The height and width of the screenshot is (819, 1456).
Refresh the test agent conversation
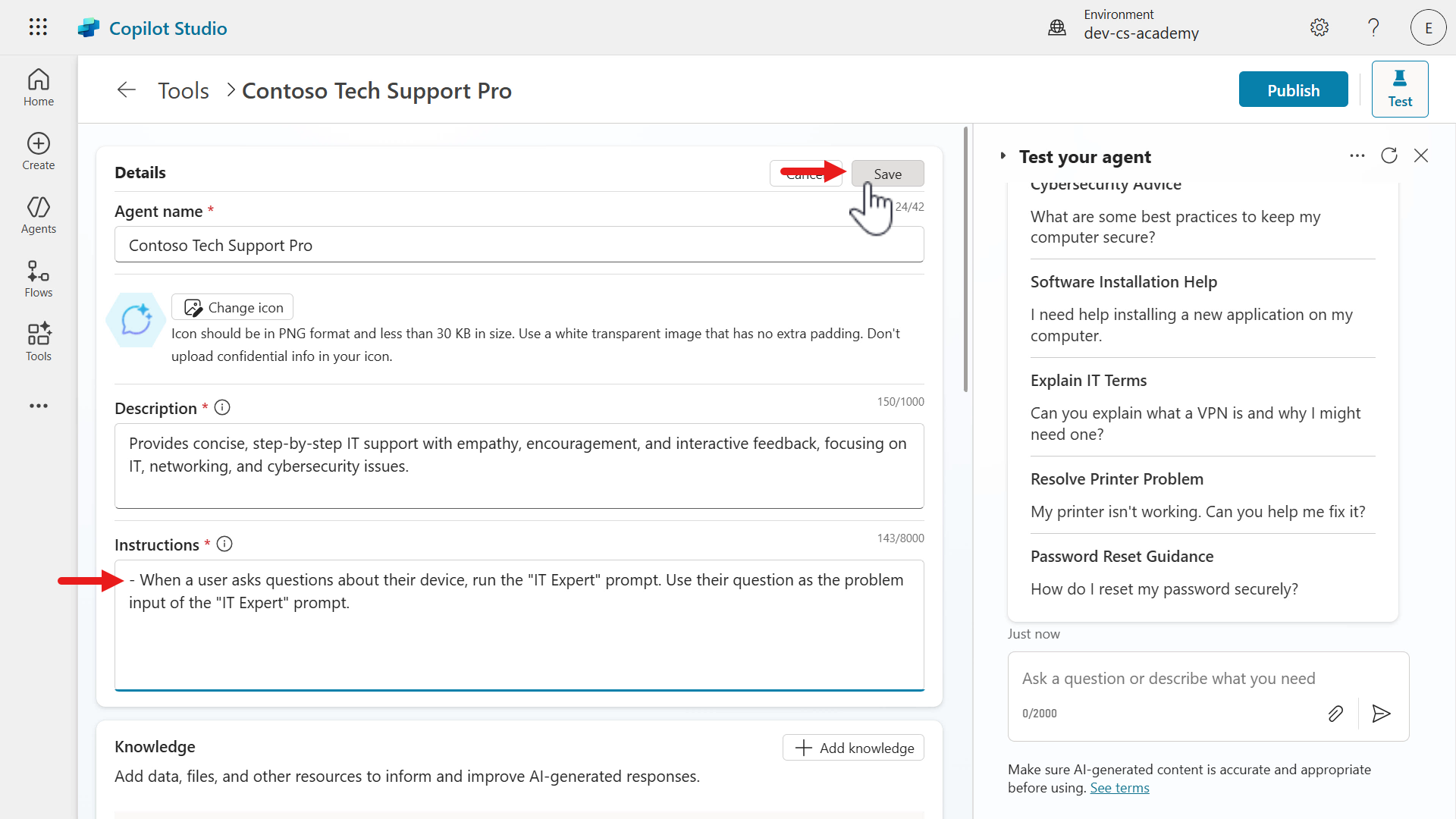tap(1389, 155)
